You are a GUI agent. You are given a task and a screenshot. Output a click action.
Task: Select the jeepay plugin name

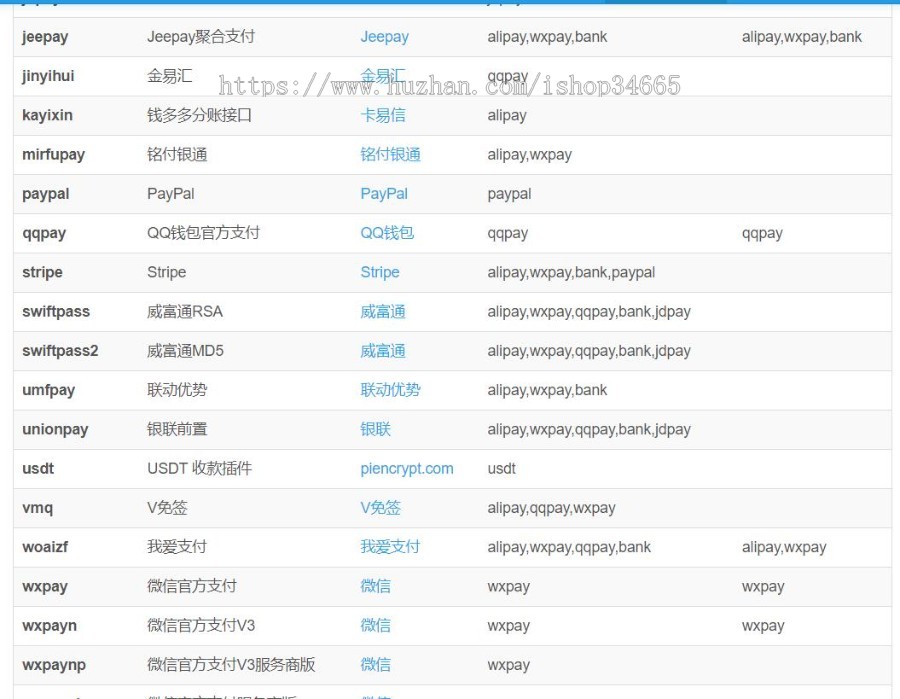45,37
